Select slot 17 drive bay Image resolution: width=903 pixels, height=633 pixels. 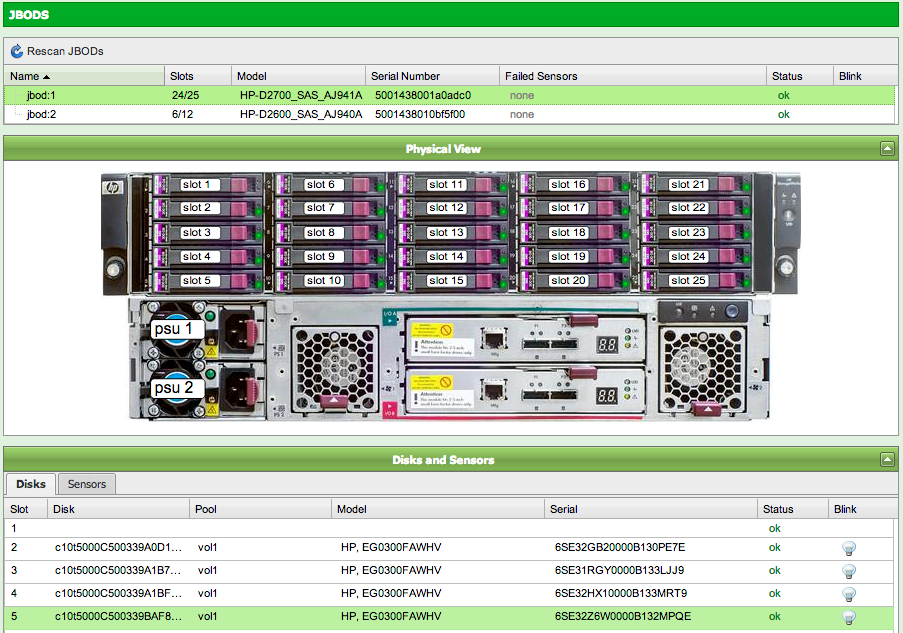pos(568,208)
